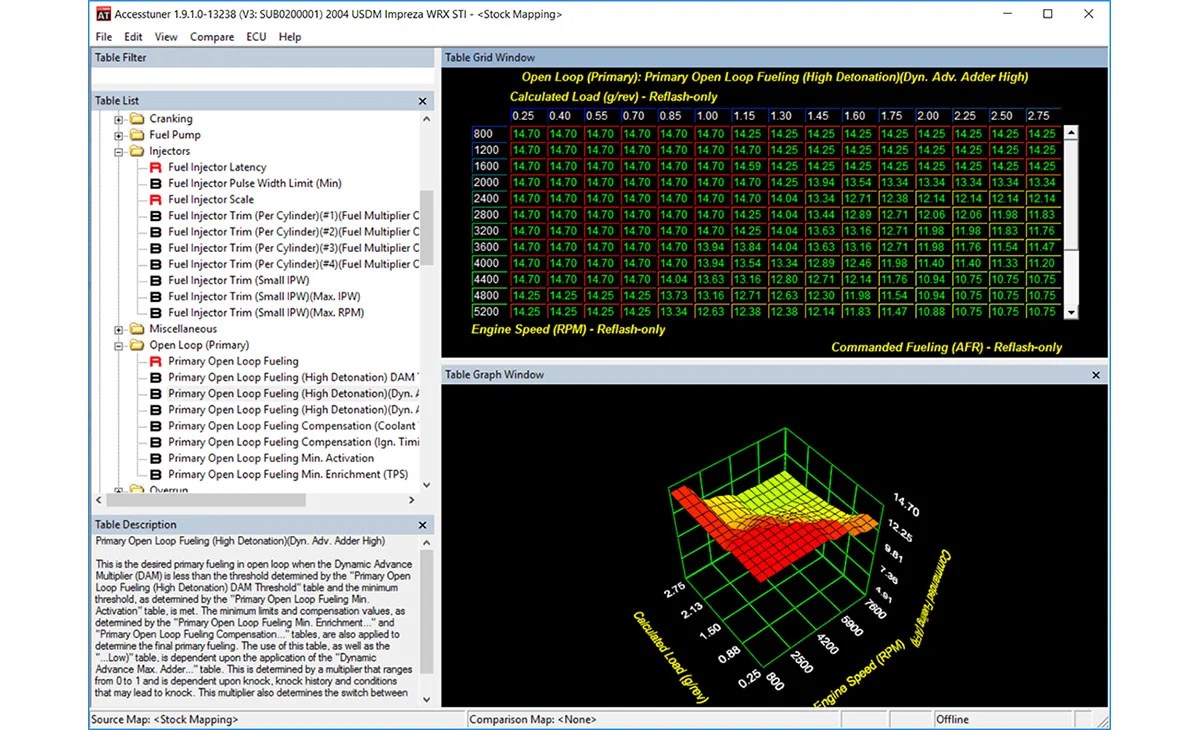This screenshot has width=1200, height=730.
Task: Click icon of High Detonation DAM threshold table
Action: (x=156, y=377)
